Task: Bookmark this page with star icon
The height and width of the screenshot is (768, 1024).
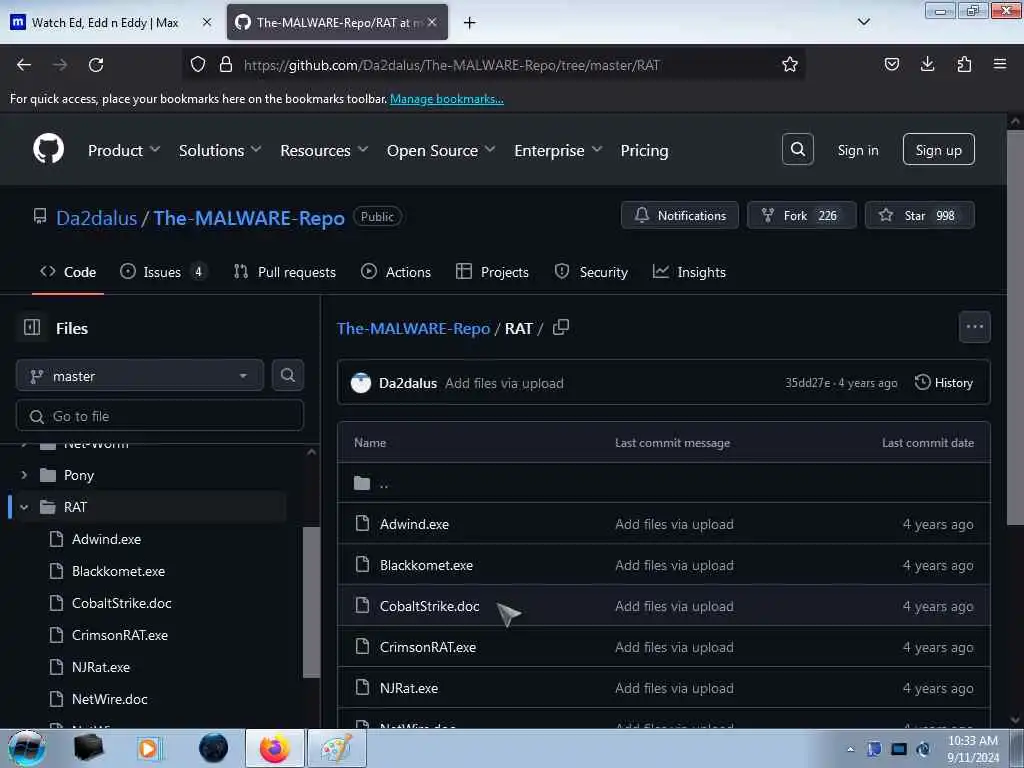Action: click(790, 65)
